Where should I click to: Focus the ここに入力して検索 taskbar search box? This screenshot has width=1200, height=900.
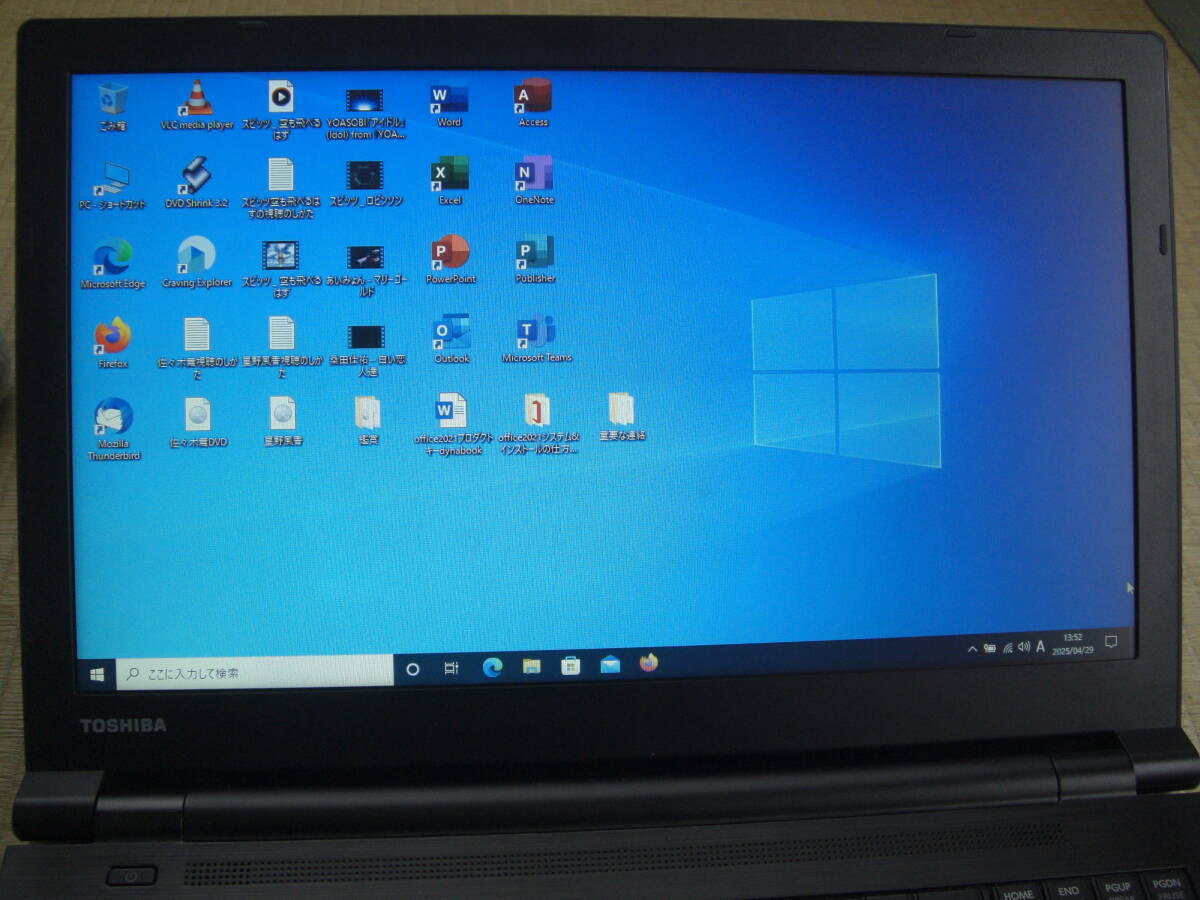[x=255, y=672]
